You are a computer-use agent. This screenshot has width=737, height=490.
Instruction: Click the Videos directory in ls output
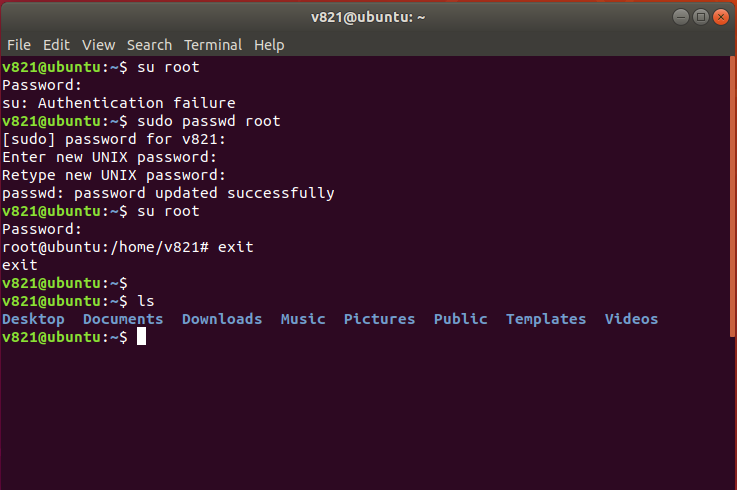point(631,319)
